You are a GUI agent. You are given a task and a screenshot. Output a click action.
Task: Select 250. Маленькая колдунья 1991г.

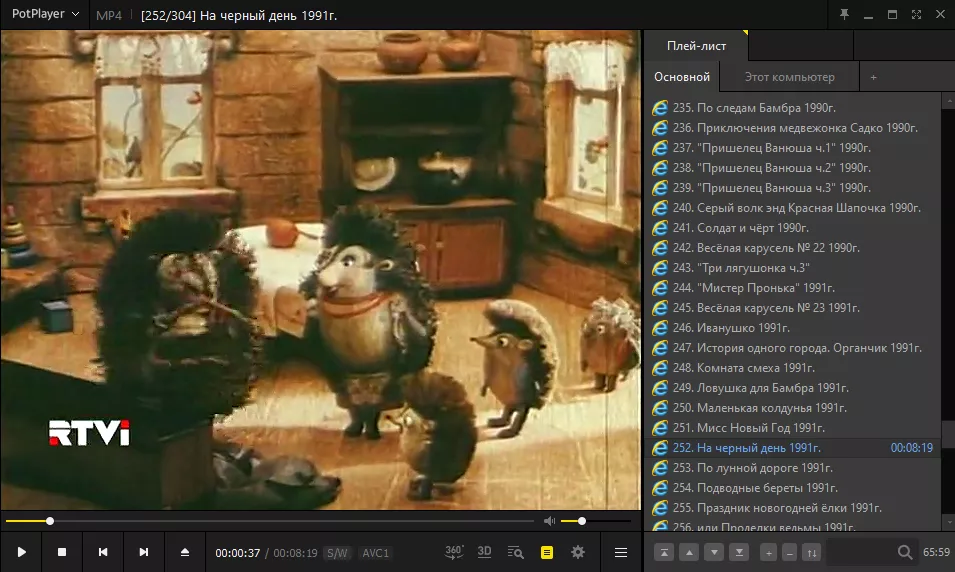coord(793,408)
